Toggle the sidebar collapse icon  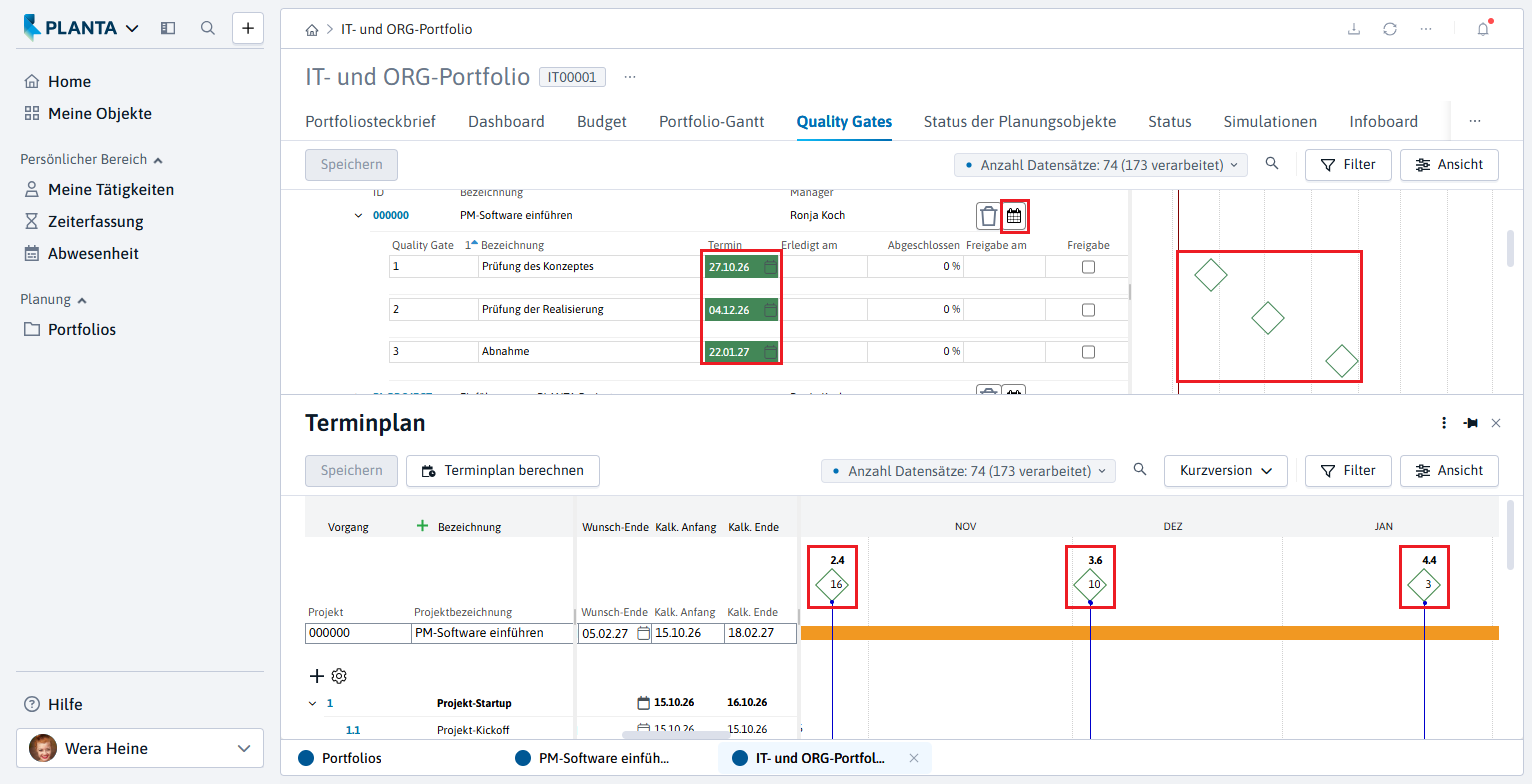click(x=168, y=28)
